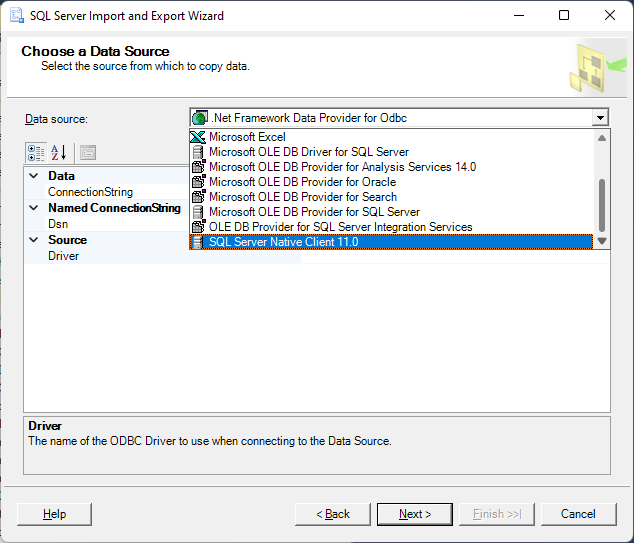Click the Next button
The width and height of the screenshot is (634, 543).
415,514
